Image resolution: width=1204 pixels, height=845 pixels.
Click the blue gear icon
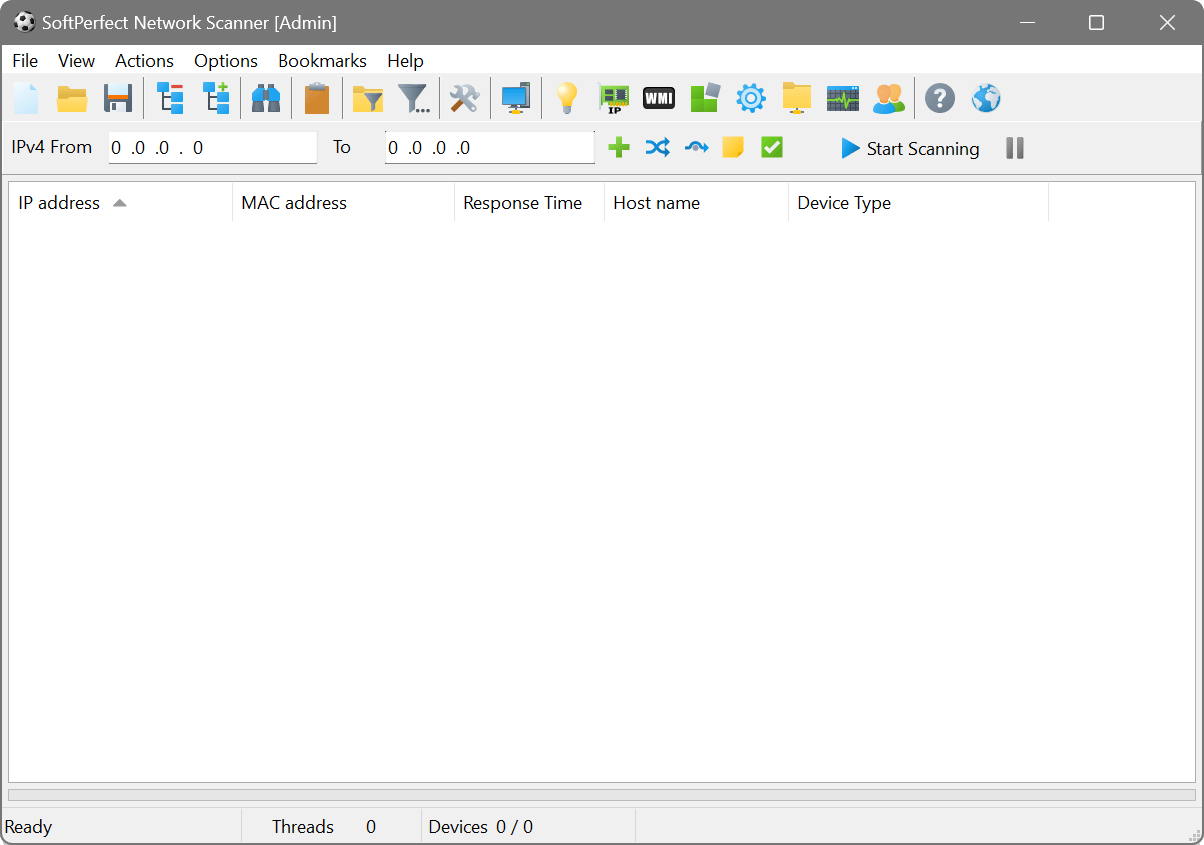click(751, 98)
